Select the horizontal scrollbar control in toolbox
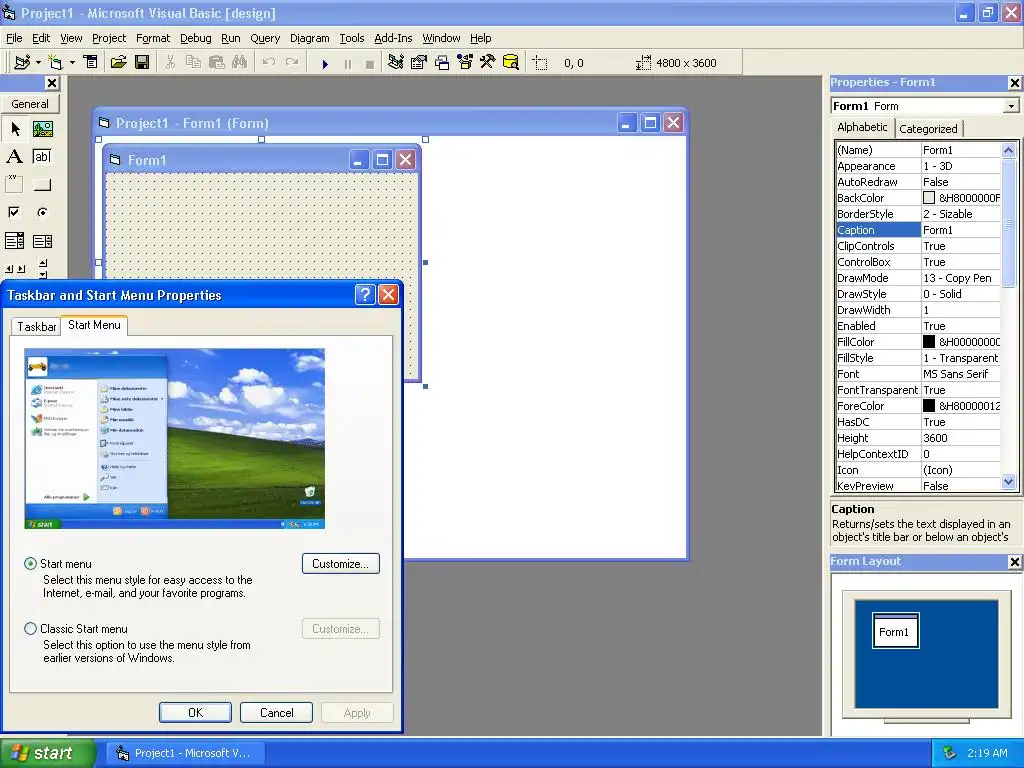The image size is (1024, 768). (15, 268)
